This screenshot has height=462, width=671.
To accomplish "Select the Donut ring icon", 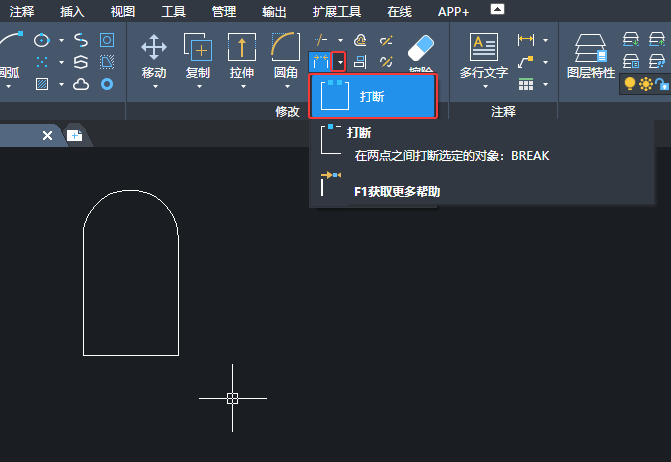I will click(x=107, y=84).
